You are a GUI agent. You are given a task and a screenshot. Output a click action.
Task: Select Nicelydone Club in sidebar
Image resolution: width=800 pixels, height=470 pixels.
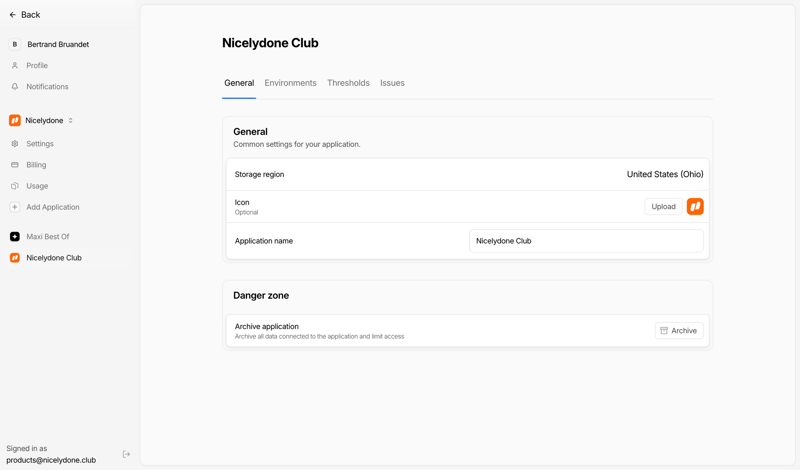pyautogui.click(x=54, y=258)
